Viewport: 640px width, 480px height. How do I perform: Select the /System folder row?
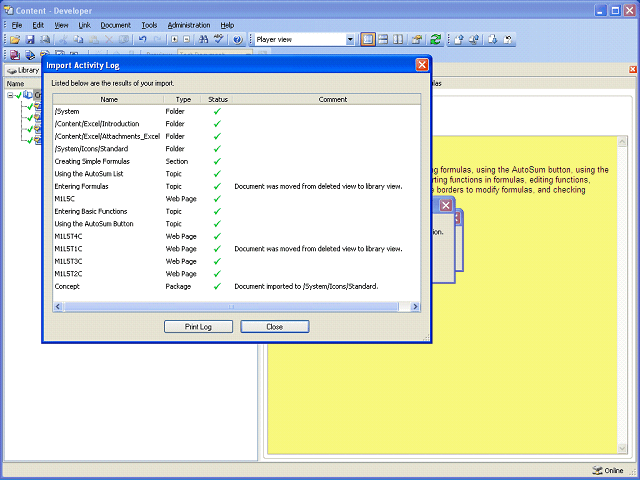pos(237,111)
